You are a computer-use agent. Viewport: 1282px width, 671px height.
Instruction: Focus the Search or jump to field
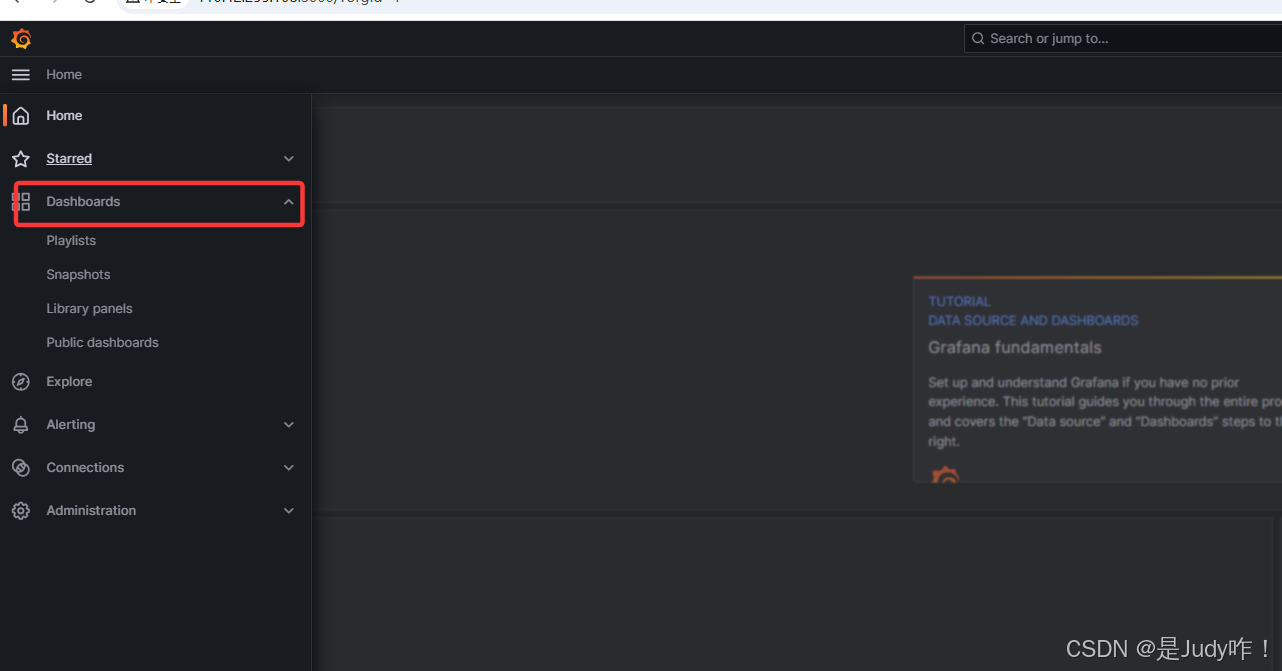1123,39
